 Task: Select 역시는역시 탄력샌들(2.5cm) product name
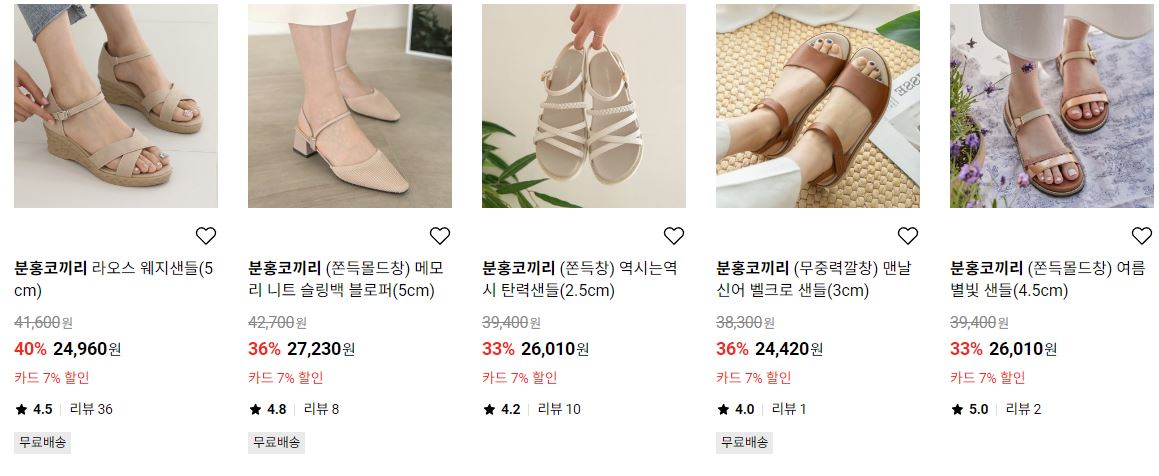[580, 279]
